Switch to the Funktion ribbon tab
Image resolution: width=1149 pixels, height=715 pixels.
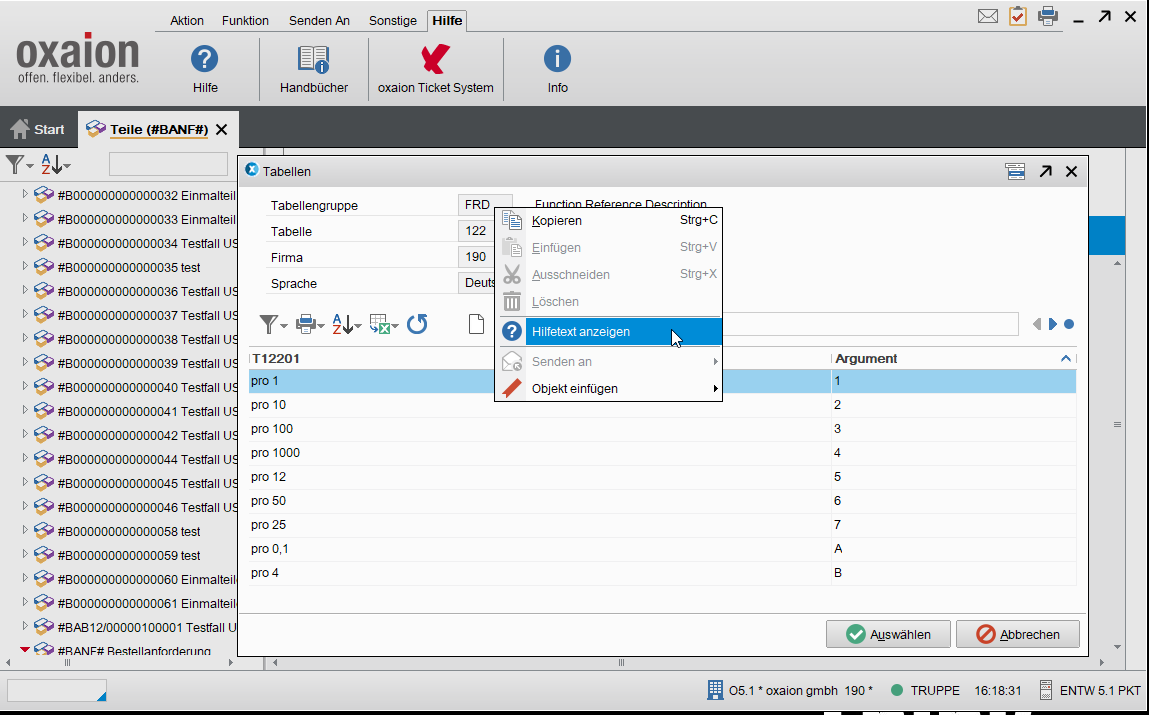(x=245, y=20)
